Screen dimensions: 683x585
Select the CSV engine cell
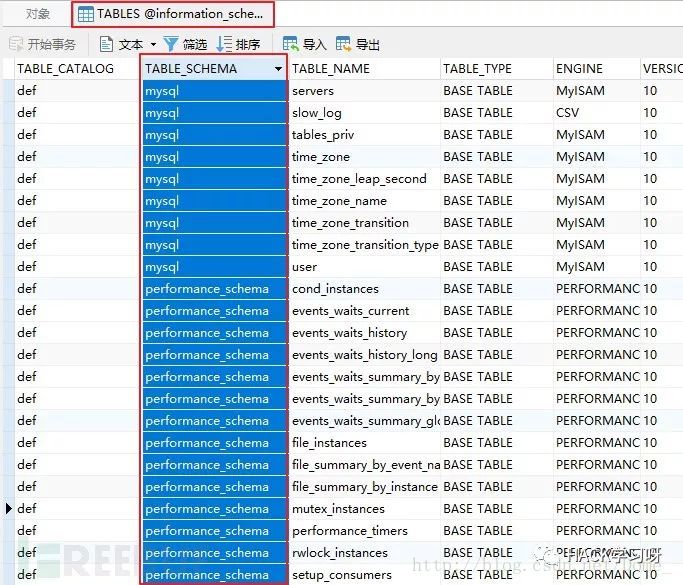(x=567, y=113)
